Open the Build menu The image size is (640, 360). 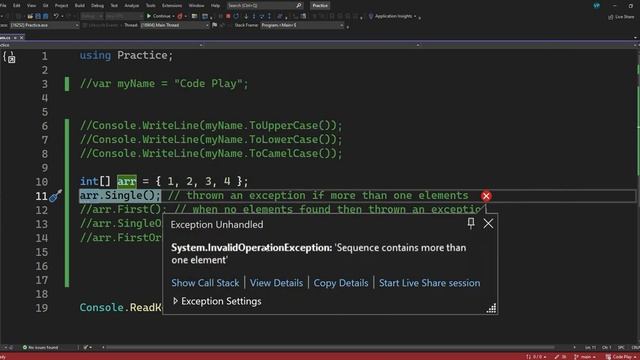point(80,6)
